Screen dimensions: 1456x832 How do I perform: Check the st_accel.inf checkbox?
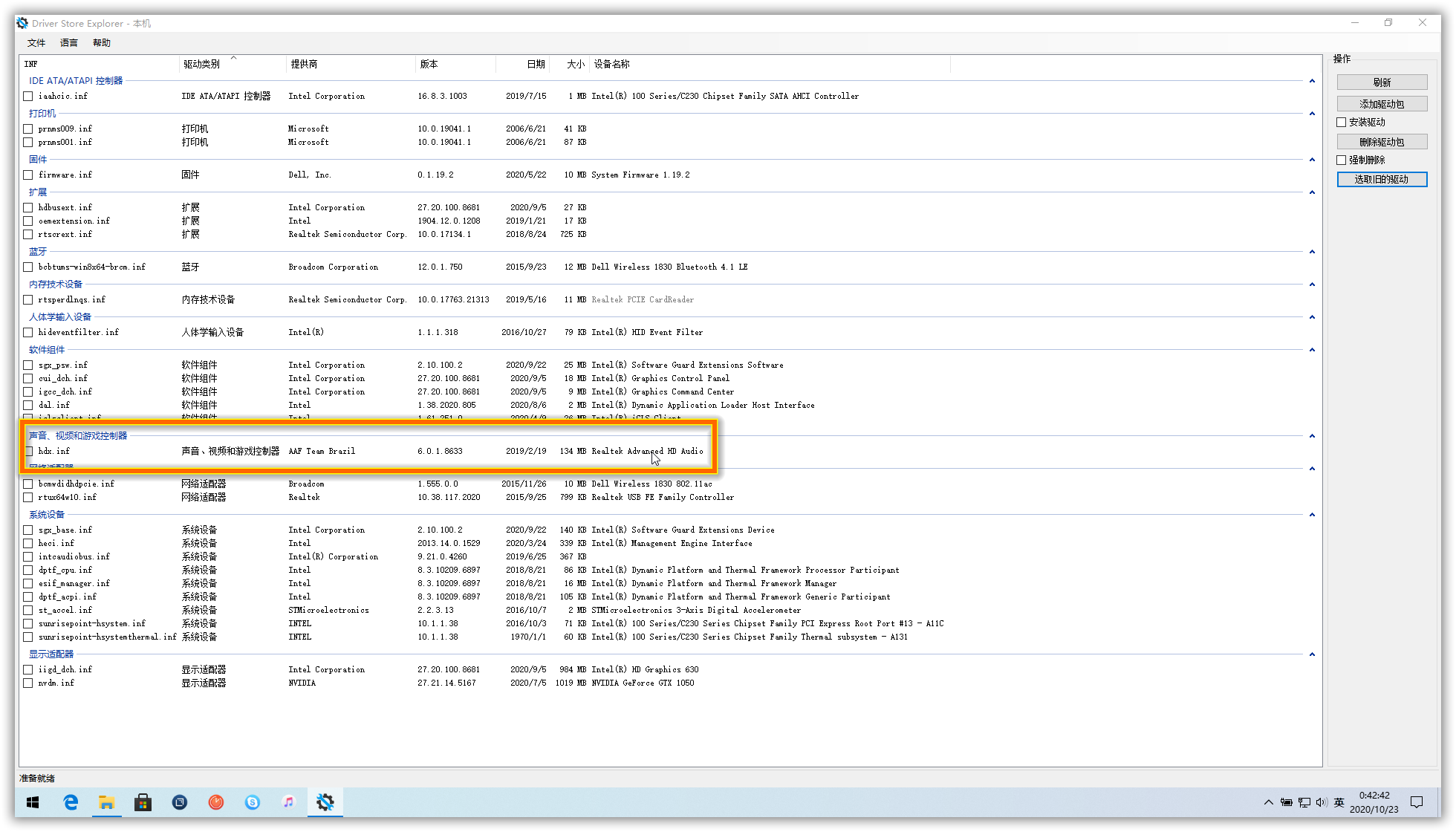(28, 611)
